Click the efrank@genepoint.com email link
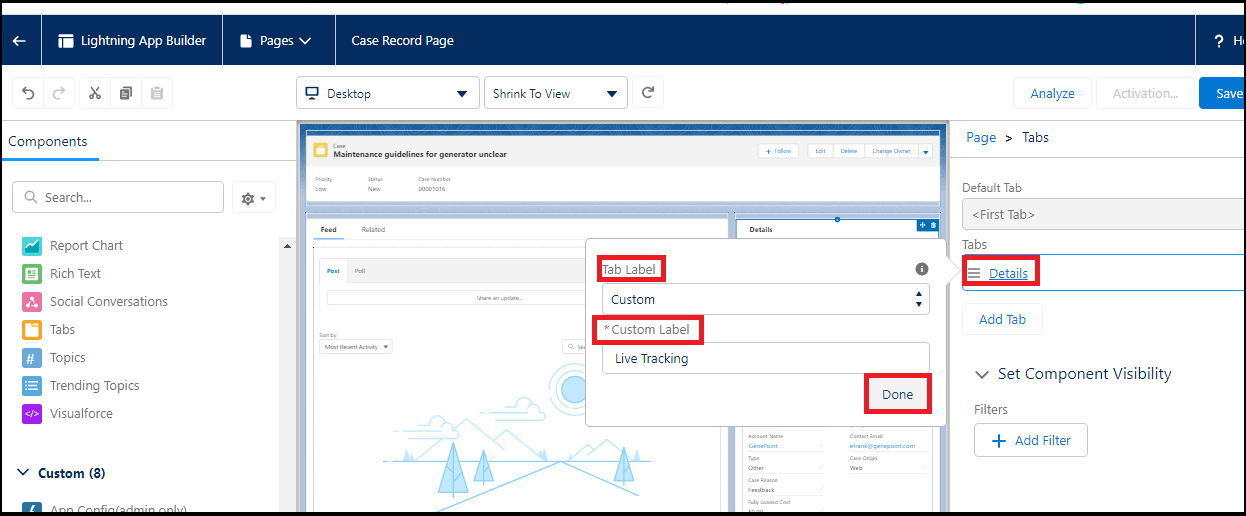The image size is (1246, 516). 882,446
